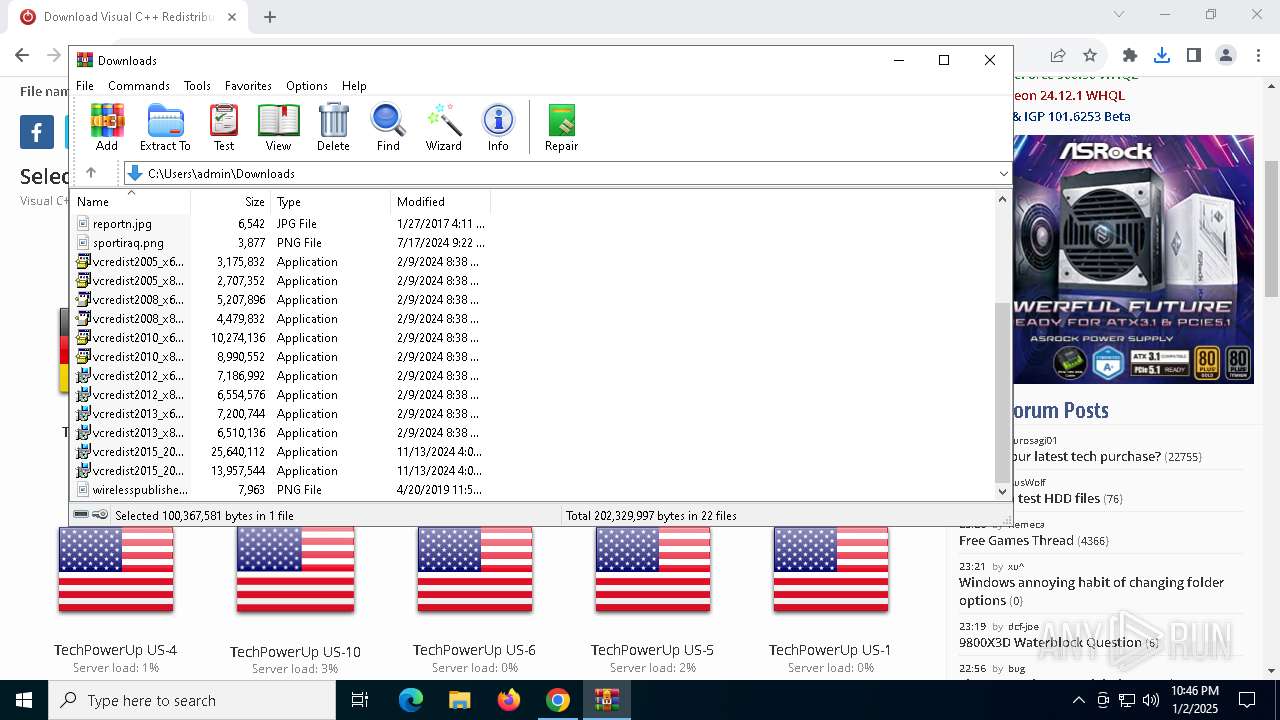The width and height of the screenshot is (1280, 720).
Task: Click the View file toolbar icon
Action: pyautogui.click(x=278, y=127)
